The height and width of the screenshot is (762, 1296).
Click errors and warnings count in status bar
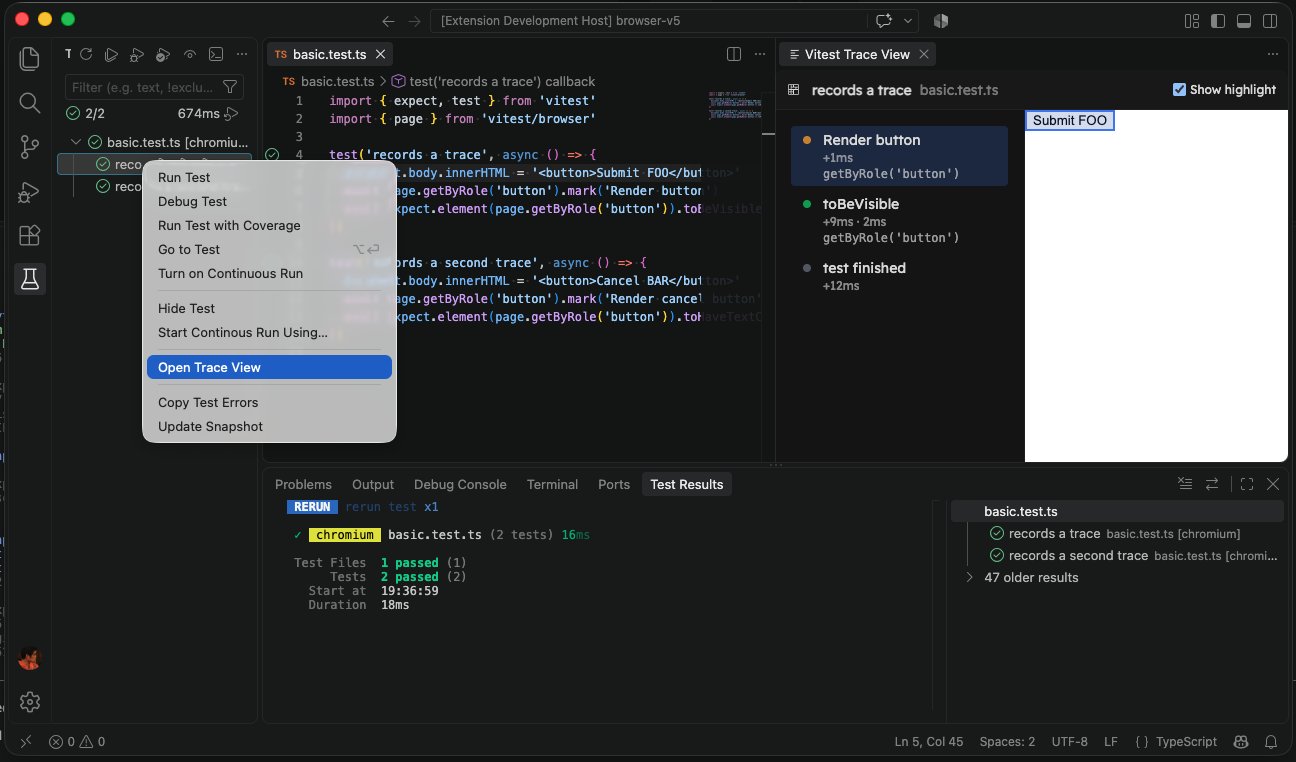[77, 742]
